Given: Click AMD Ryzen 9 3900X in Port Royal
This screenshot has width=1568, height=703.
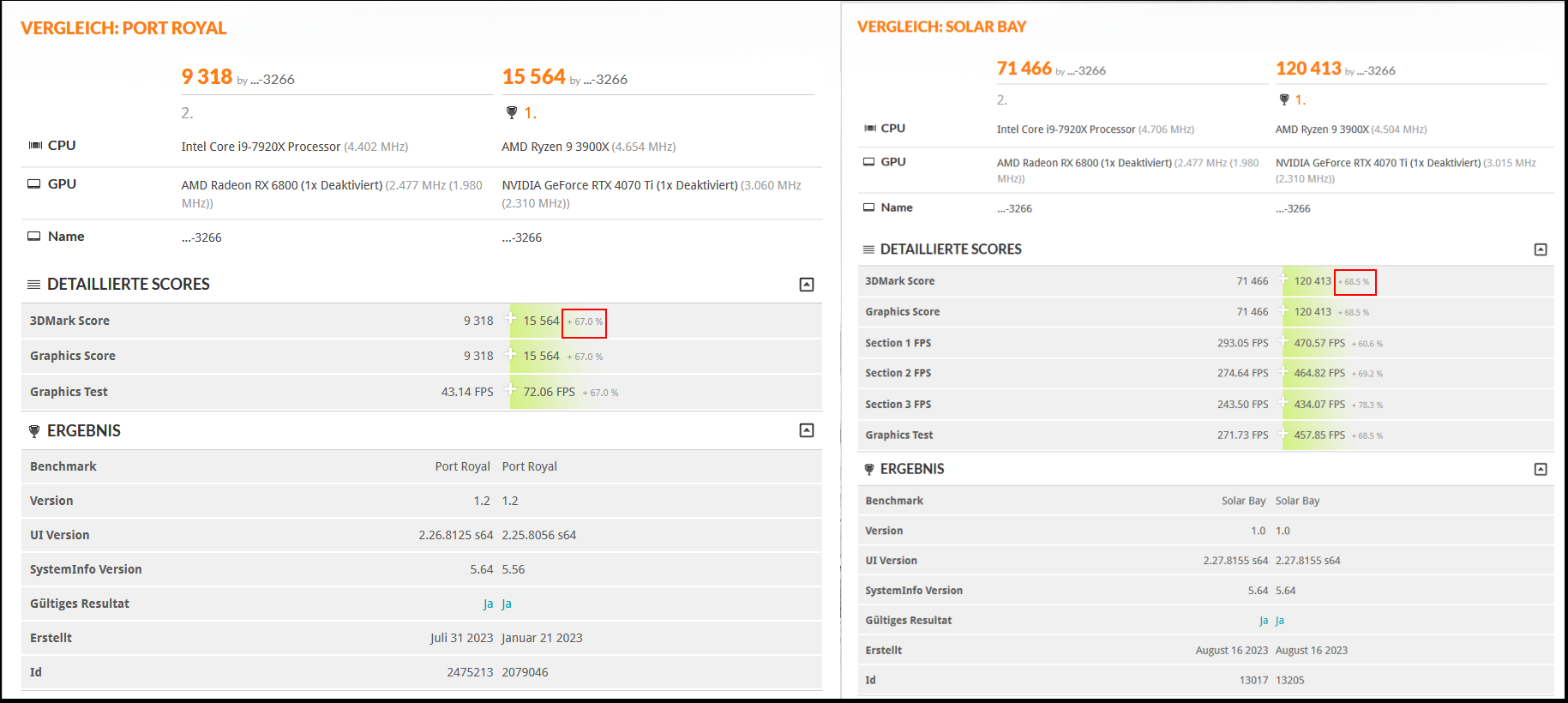Looking at the screenshot, I should coord(555,147).
